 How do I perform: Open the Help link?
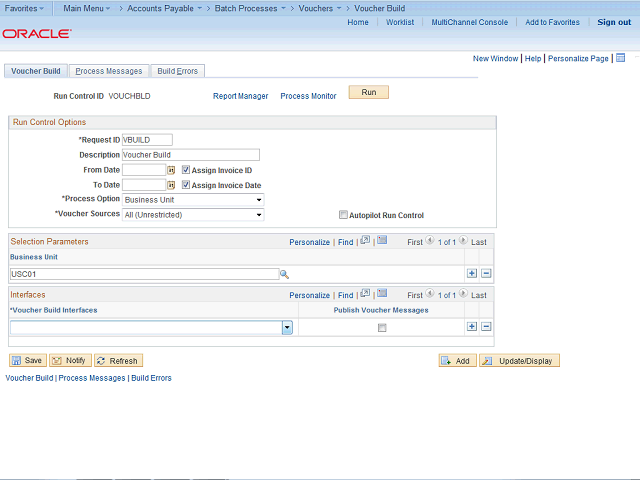[x=533, y=58]
